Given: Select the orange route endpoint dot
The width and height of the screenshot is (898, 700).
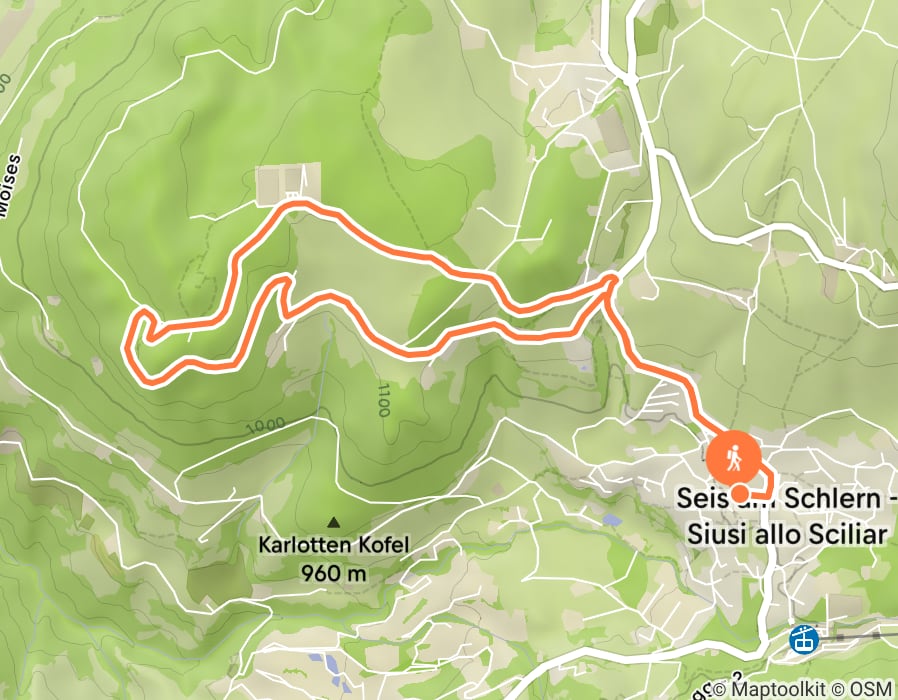Looking at the screenshot, I should [x=741, y=493].
